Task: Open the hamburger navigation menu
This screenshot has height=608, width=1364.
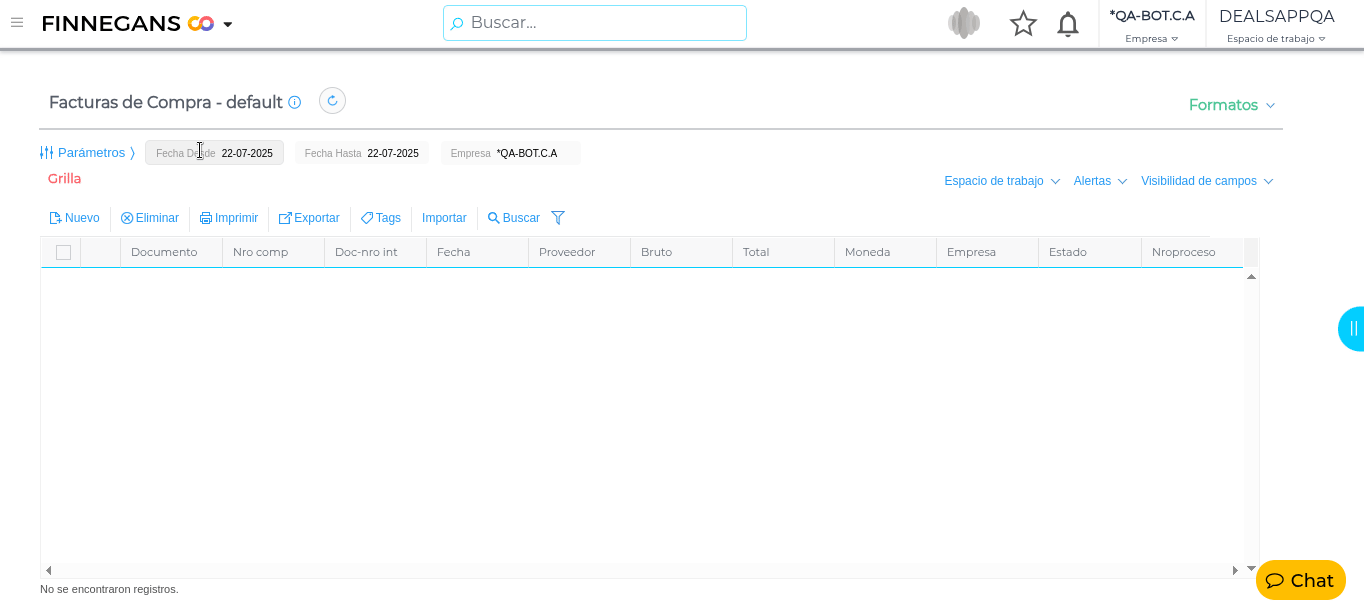Action: (x=17, y=22)
